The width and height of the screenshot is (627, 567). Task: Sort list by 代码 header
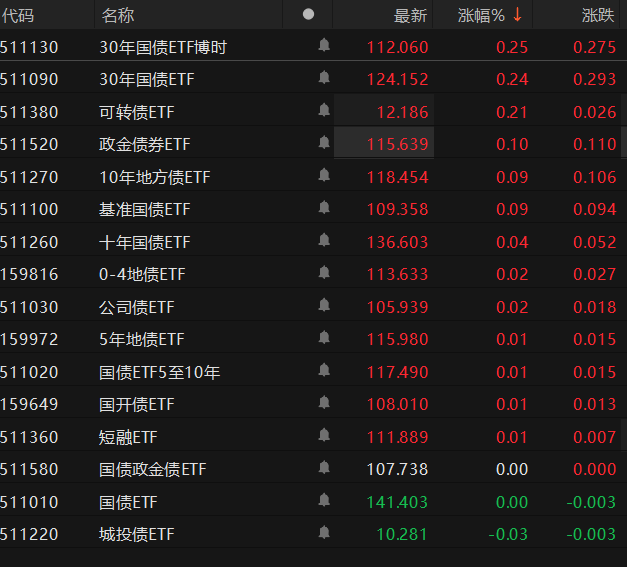[x=18, y=16]
